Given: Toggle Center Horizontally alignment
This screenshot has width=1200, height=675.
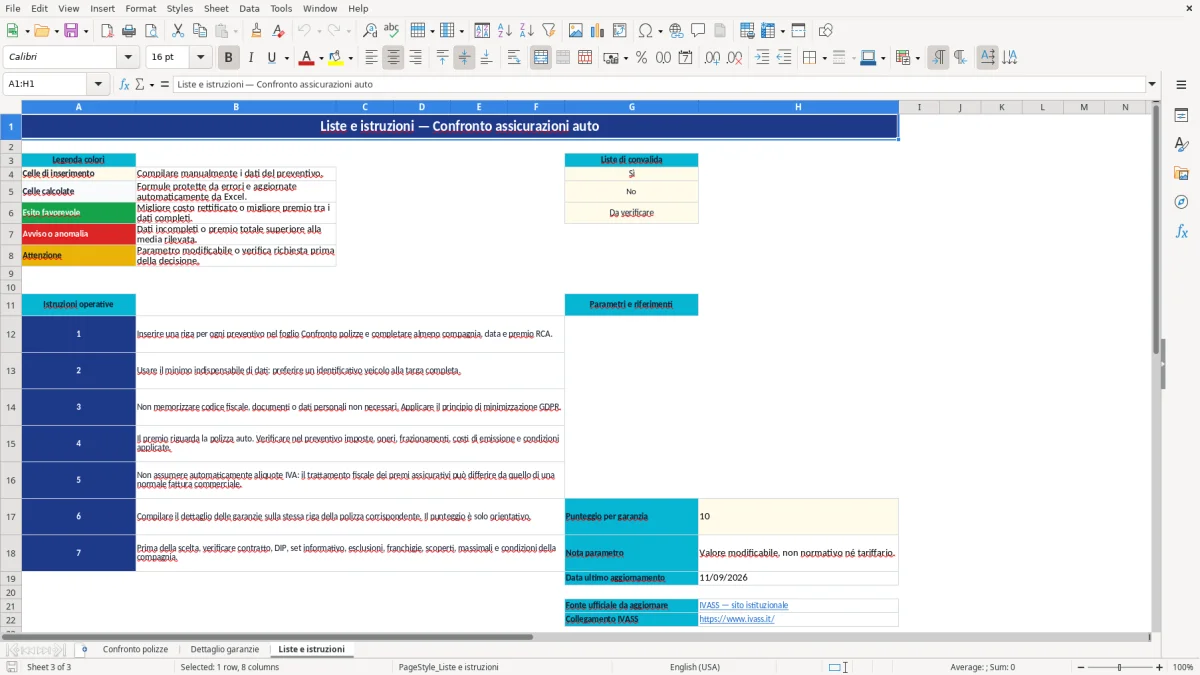Looking at the screenshot, I should (x=394, y=58).
